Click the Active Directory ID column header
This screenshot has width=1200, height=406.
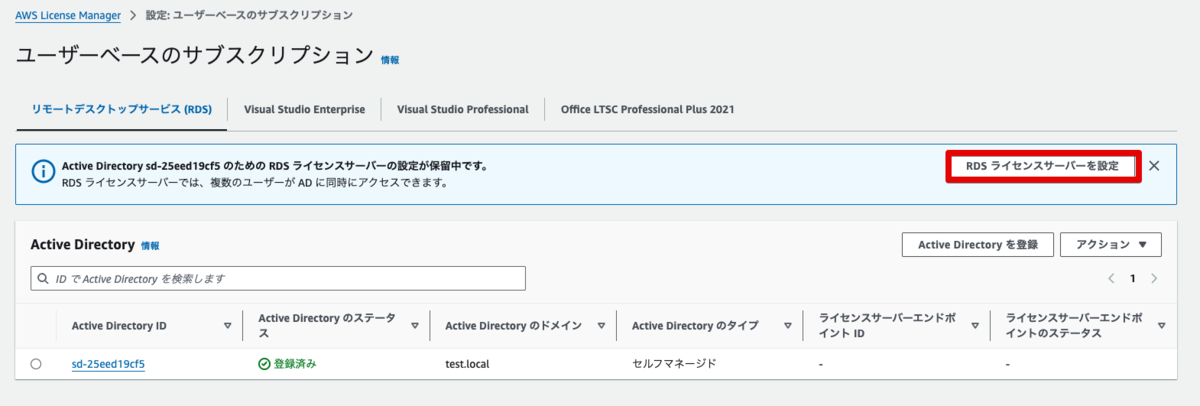(119, 325)
